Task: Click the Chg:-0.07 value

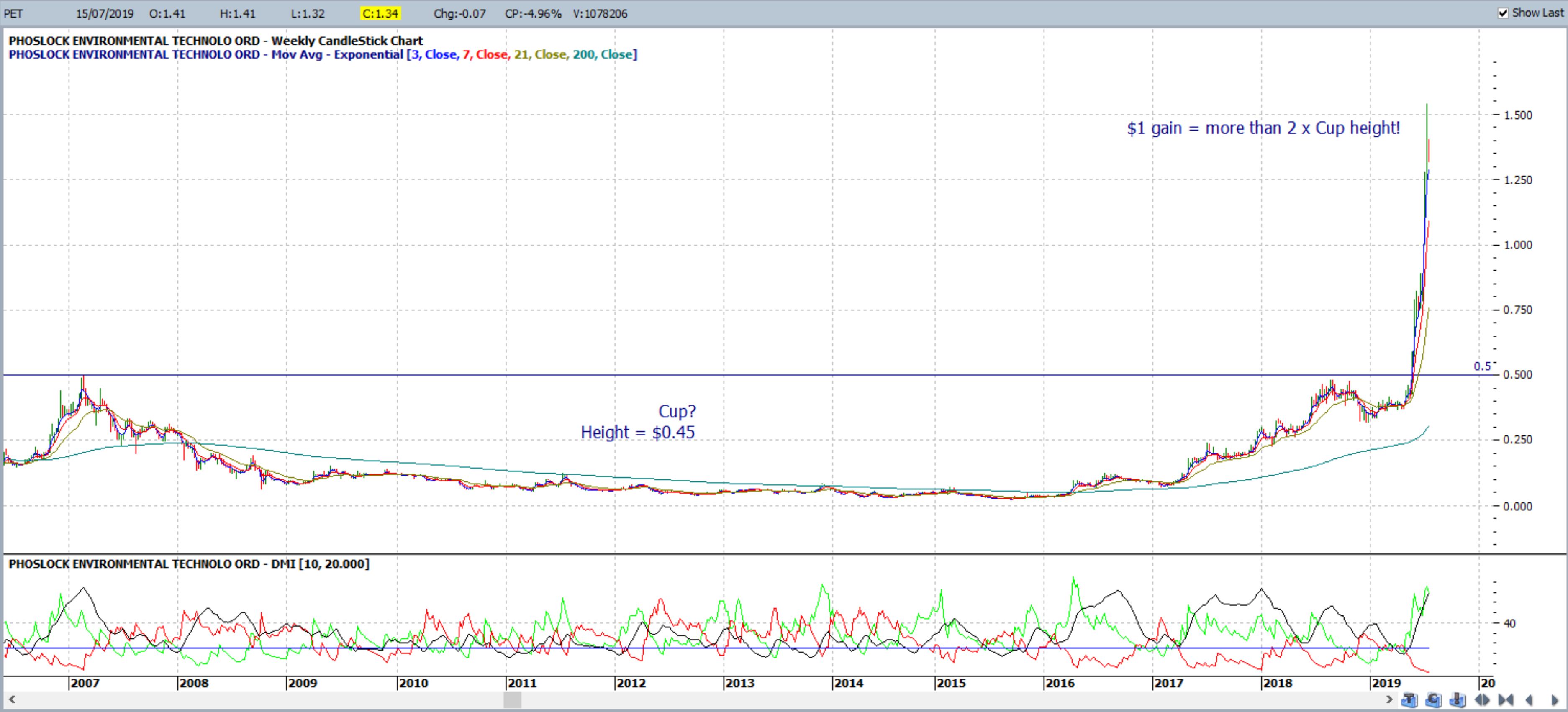Action: click(459, 13)
